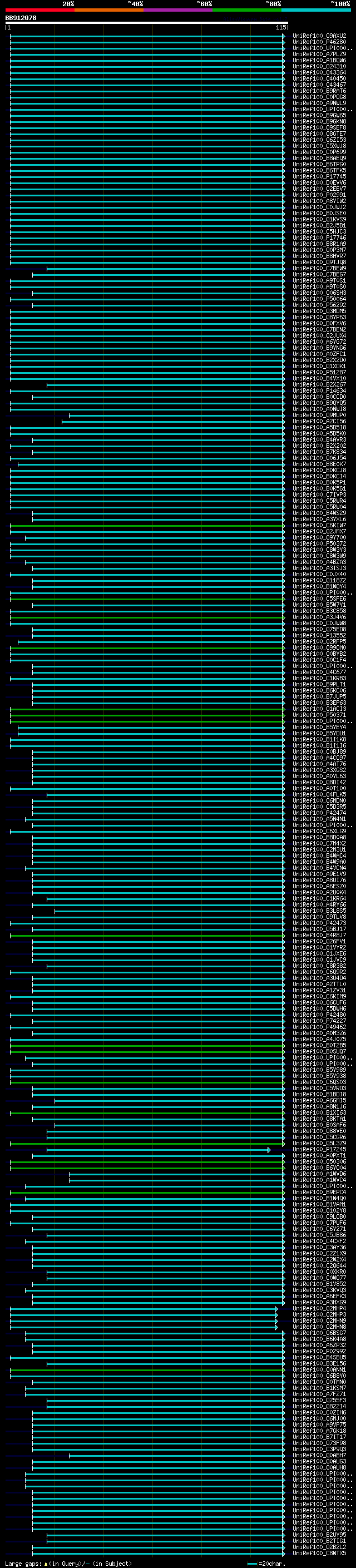Screen dimensions: 356x1568
Task: Click green alignment bar of UniRef100_A3J4V6
Action: (x=147, y=617)
